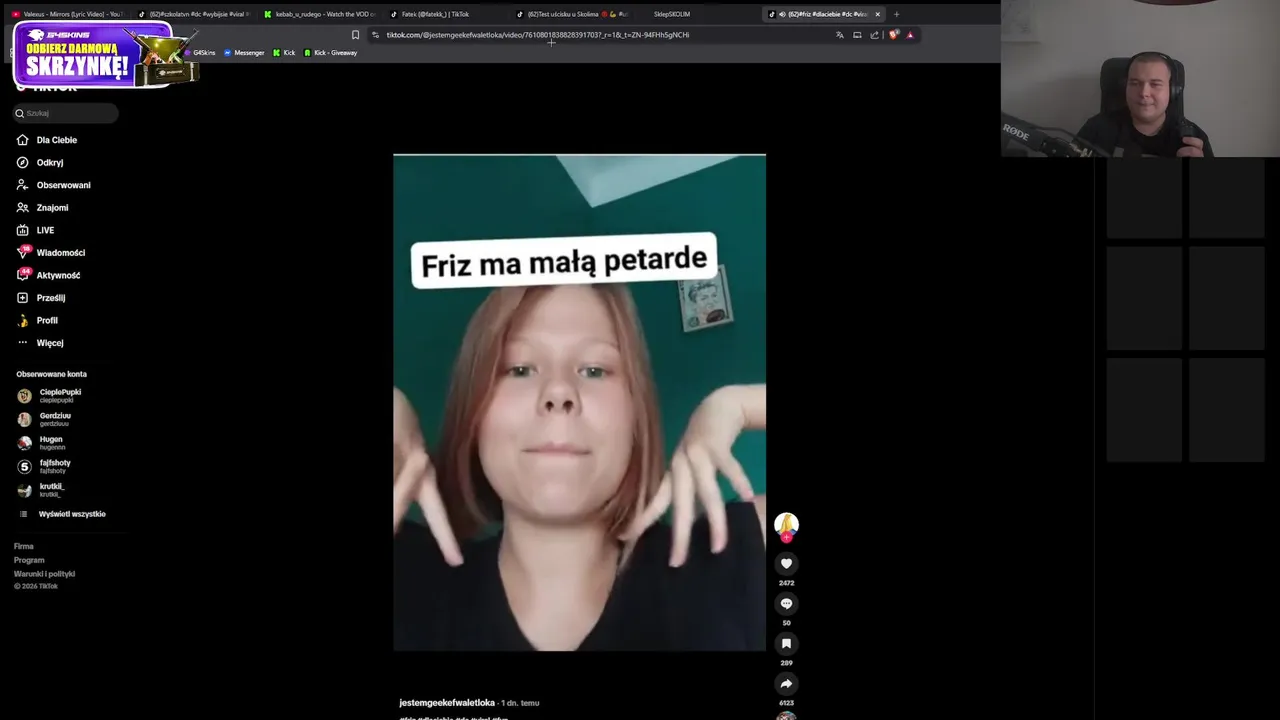The height and width of the screenshot is (720, 1280).
Task: Click the Więcej three-dots icon
Action: pyautogui.click(x=22, y=343)
